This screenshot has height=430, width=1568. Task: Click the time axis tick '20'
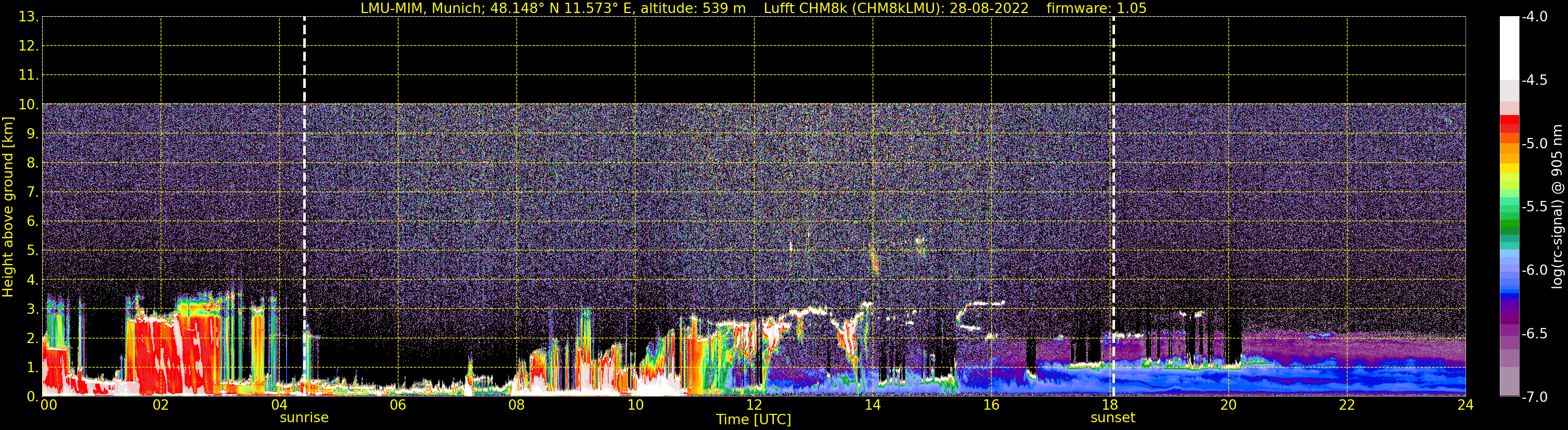[1228, 405]
